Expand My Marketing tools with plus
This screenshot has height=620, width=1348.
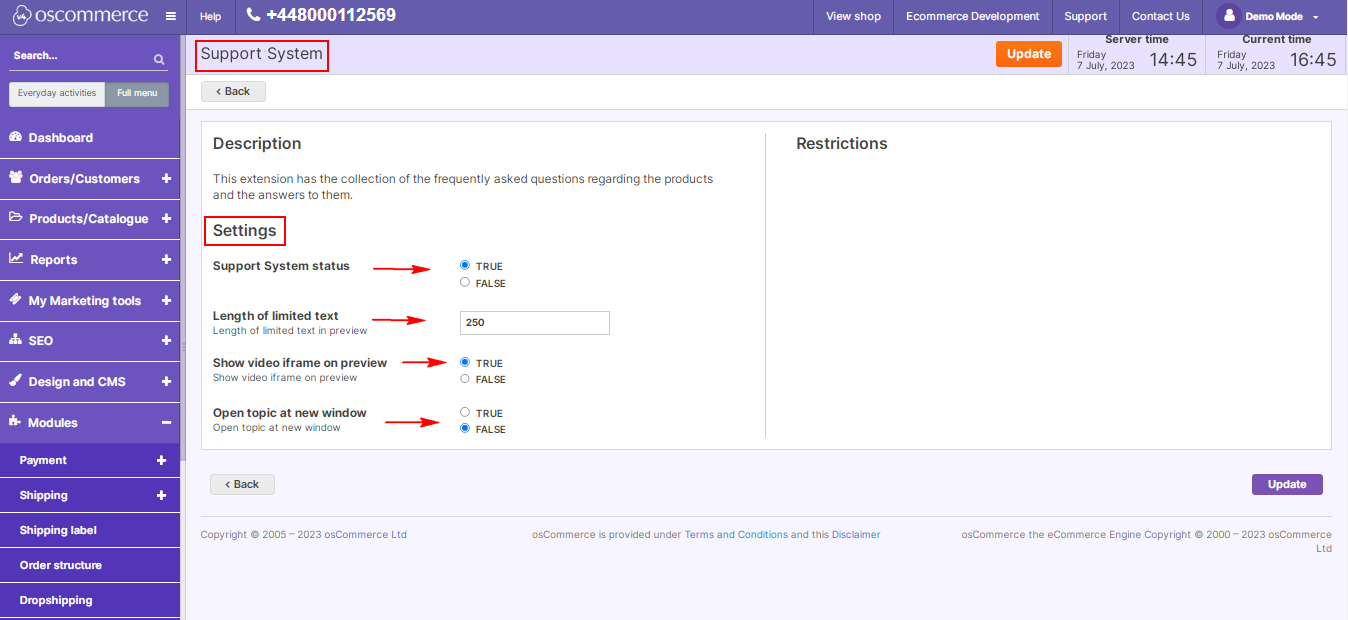pyautogui.click(x=166, y=300)
